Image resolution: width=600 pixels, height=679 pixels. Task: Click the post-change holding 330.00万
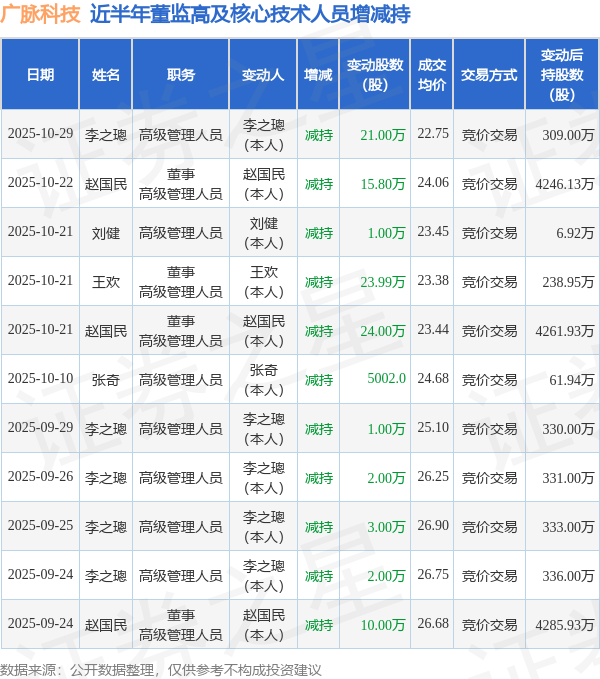point(568,429)
